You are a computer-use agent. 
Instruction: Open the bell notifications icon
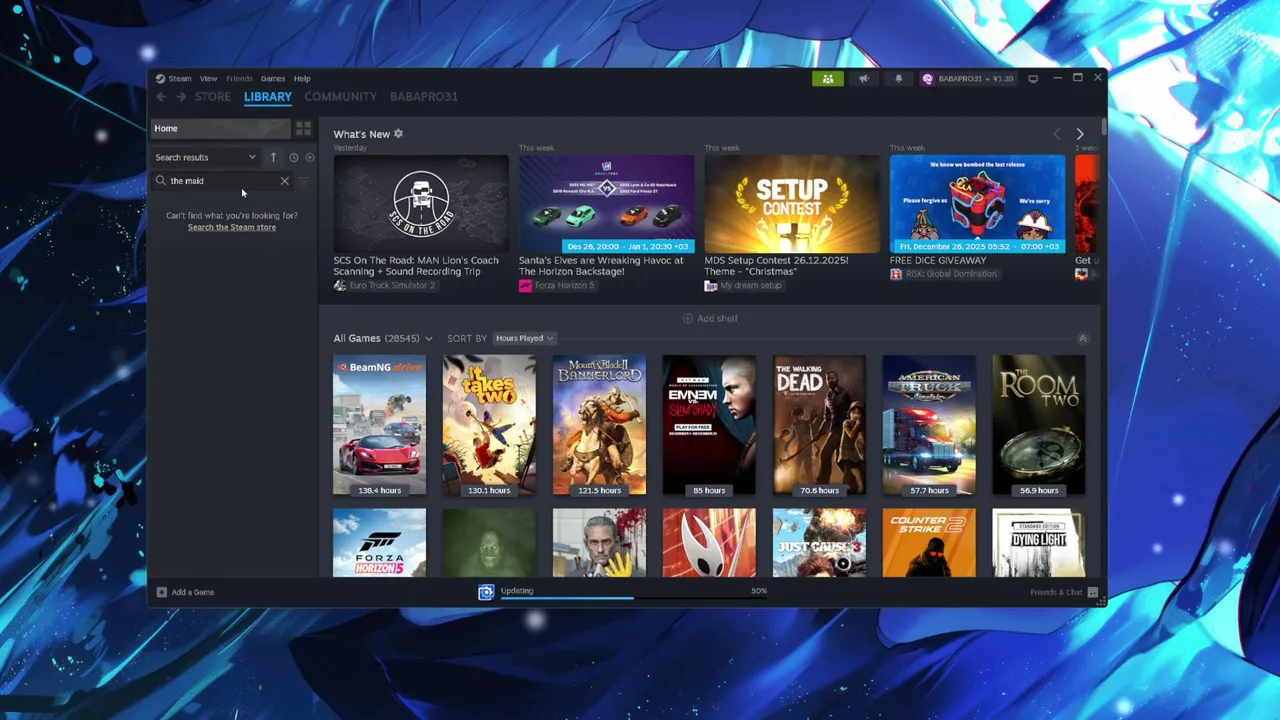point(898,79)
